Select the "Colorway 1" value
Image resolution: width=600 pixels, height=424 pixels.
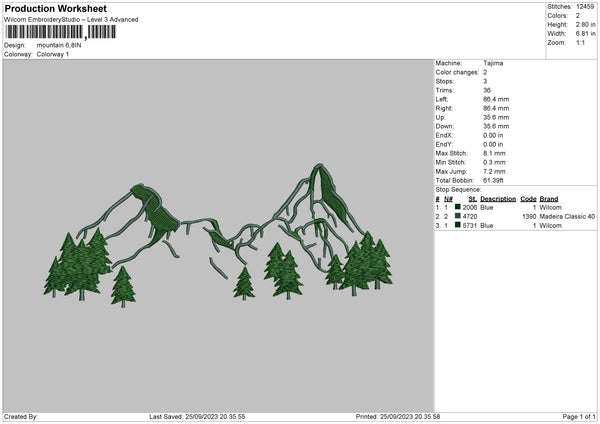tap(53, 54)
